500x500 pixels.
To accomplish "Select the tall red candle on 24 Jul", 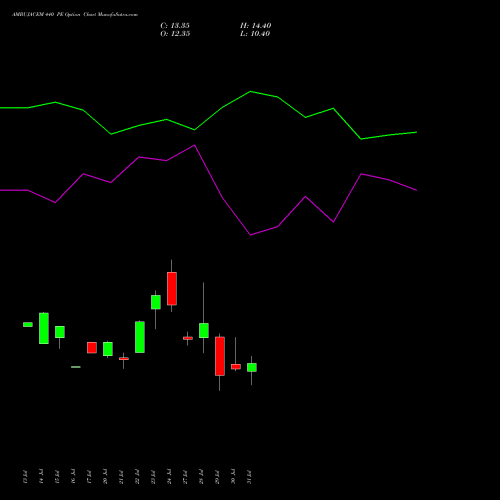I will [172, 288].
